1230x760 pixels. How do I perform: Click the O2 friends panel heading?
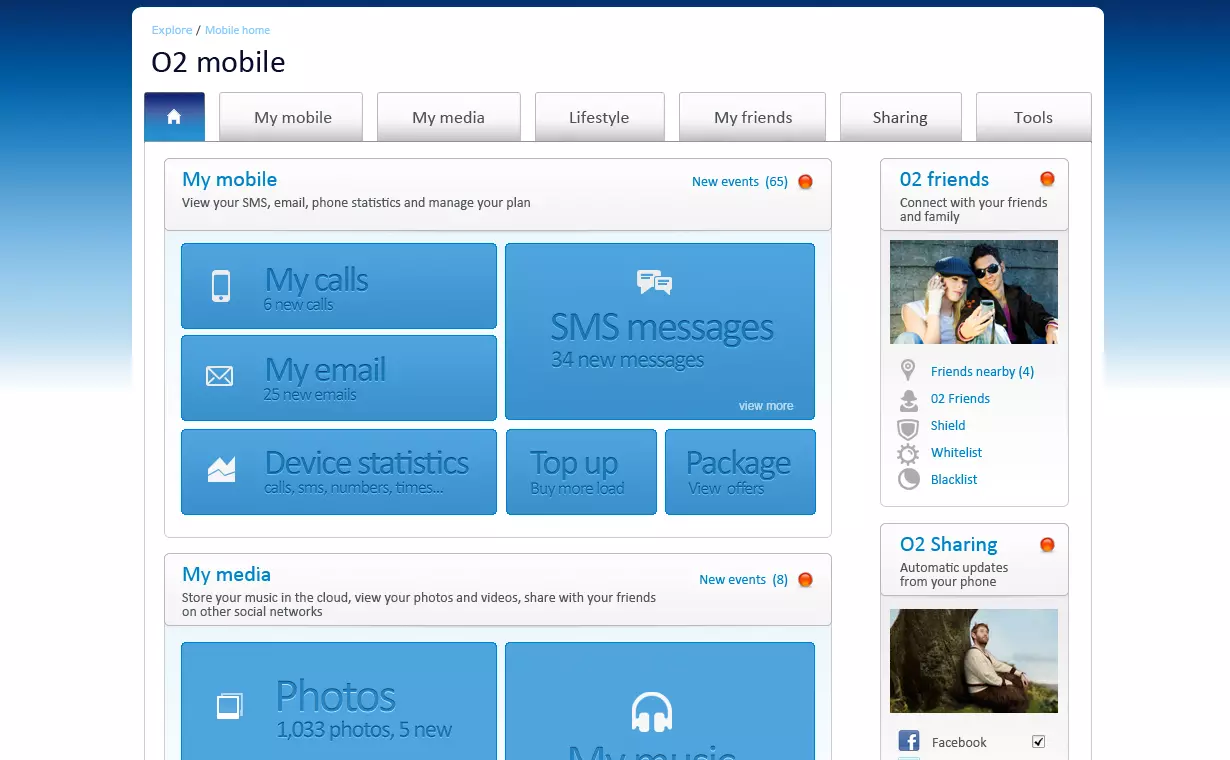tap(944, 180)
